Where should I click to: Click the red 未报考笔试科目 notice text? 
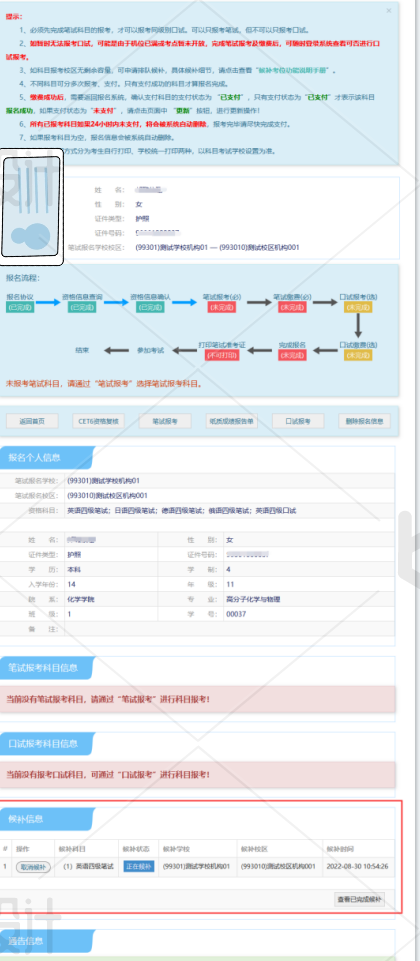click(104, 384)
